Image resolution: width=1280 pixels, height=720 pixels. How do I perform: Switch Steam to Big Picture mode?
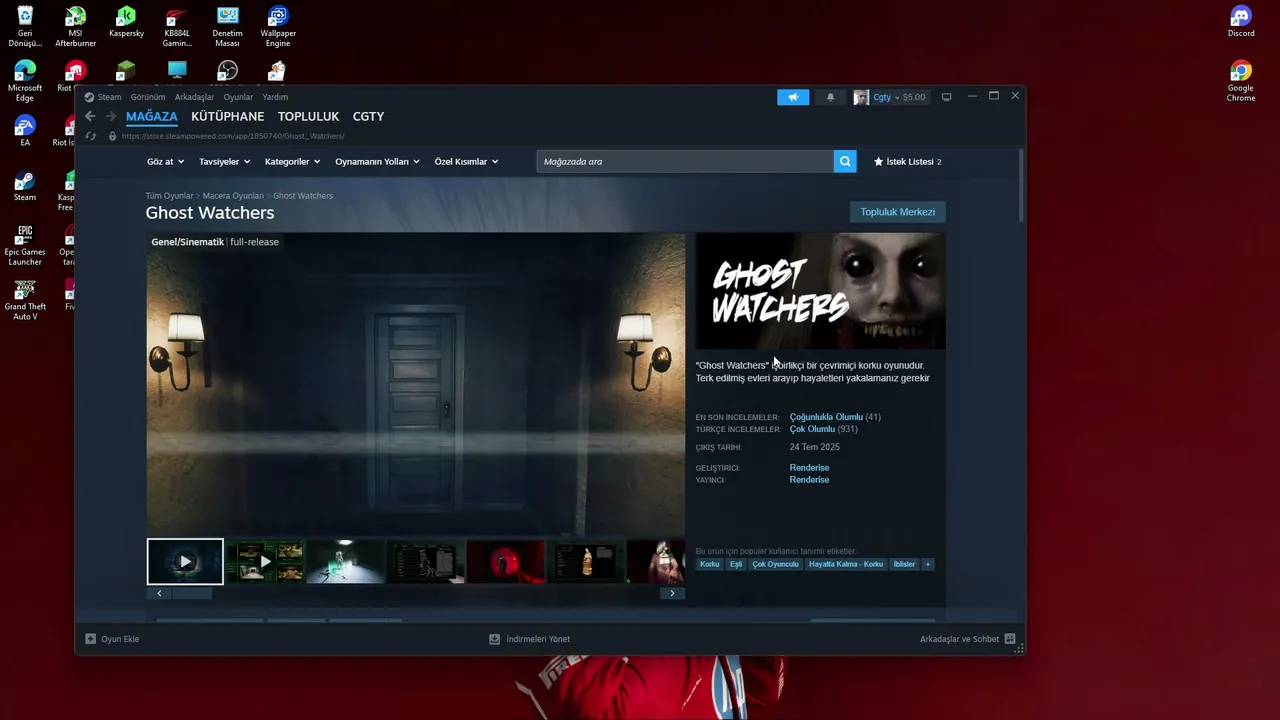pos(946,97)
